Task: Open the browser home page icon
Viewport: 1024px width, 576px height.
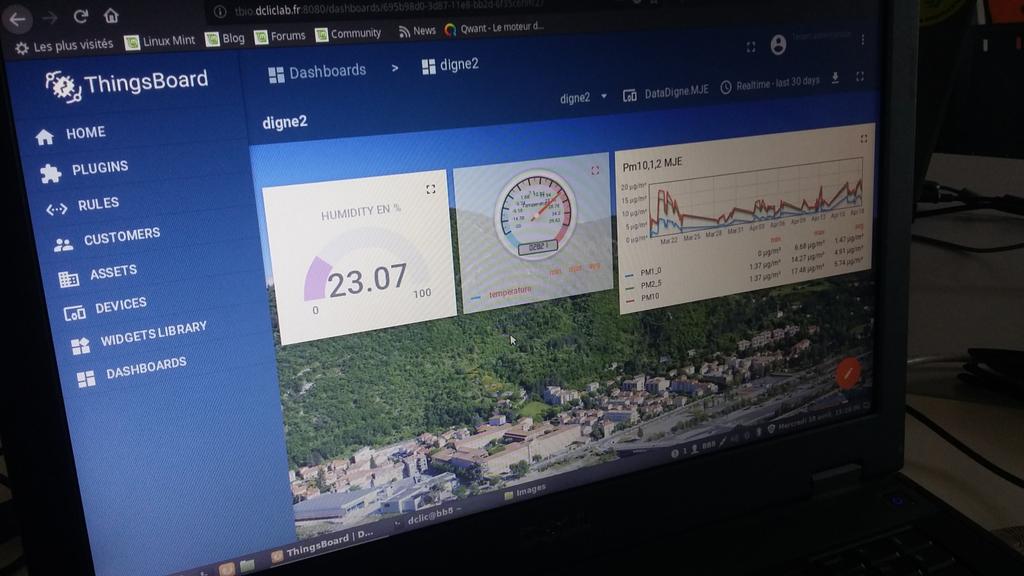Action: (x=111, y=15)
